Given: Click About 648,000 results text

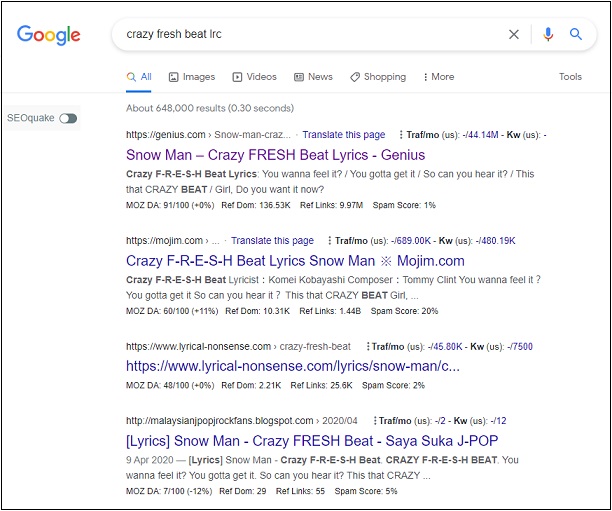Looking at the screenshot, I should (x=210, y=108).
